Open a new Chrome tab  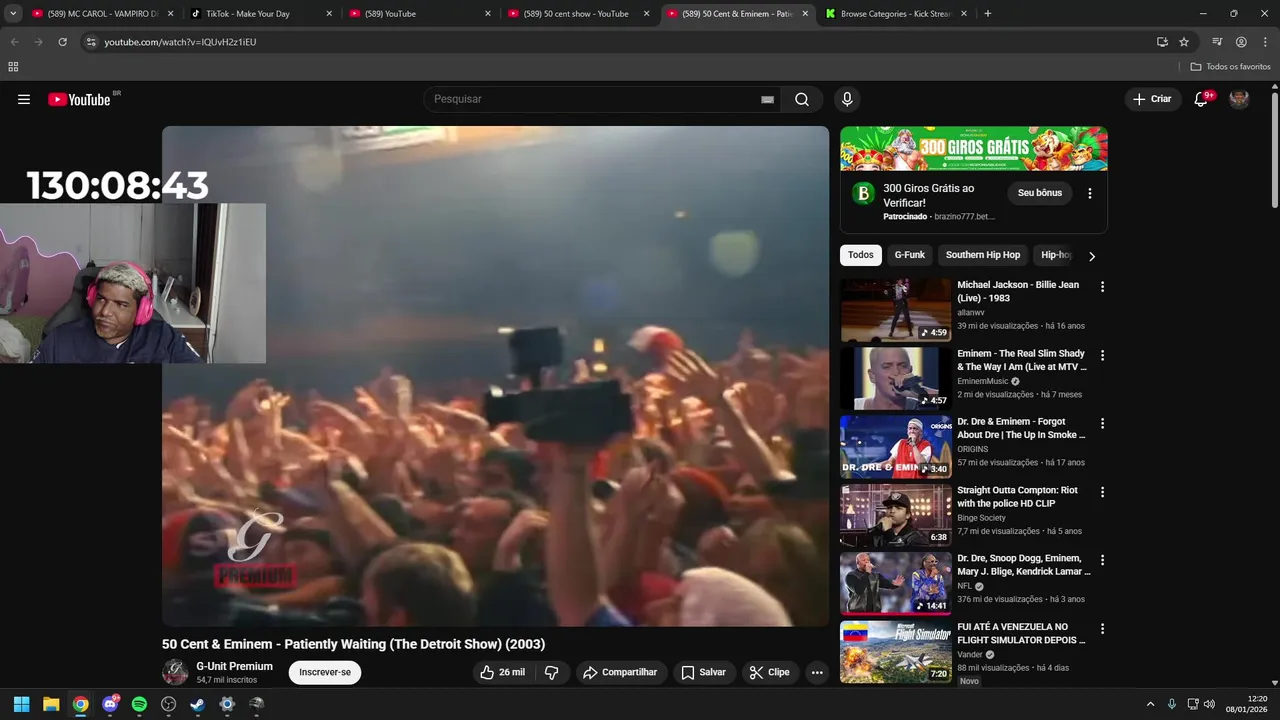(x=988, y=14)
